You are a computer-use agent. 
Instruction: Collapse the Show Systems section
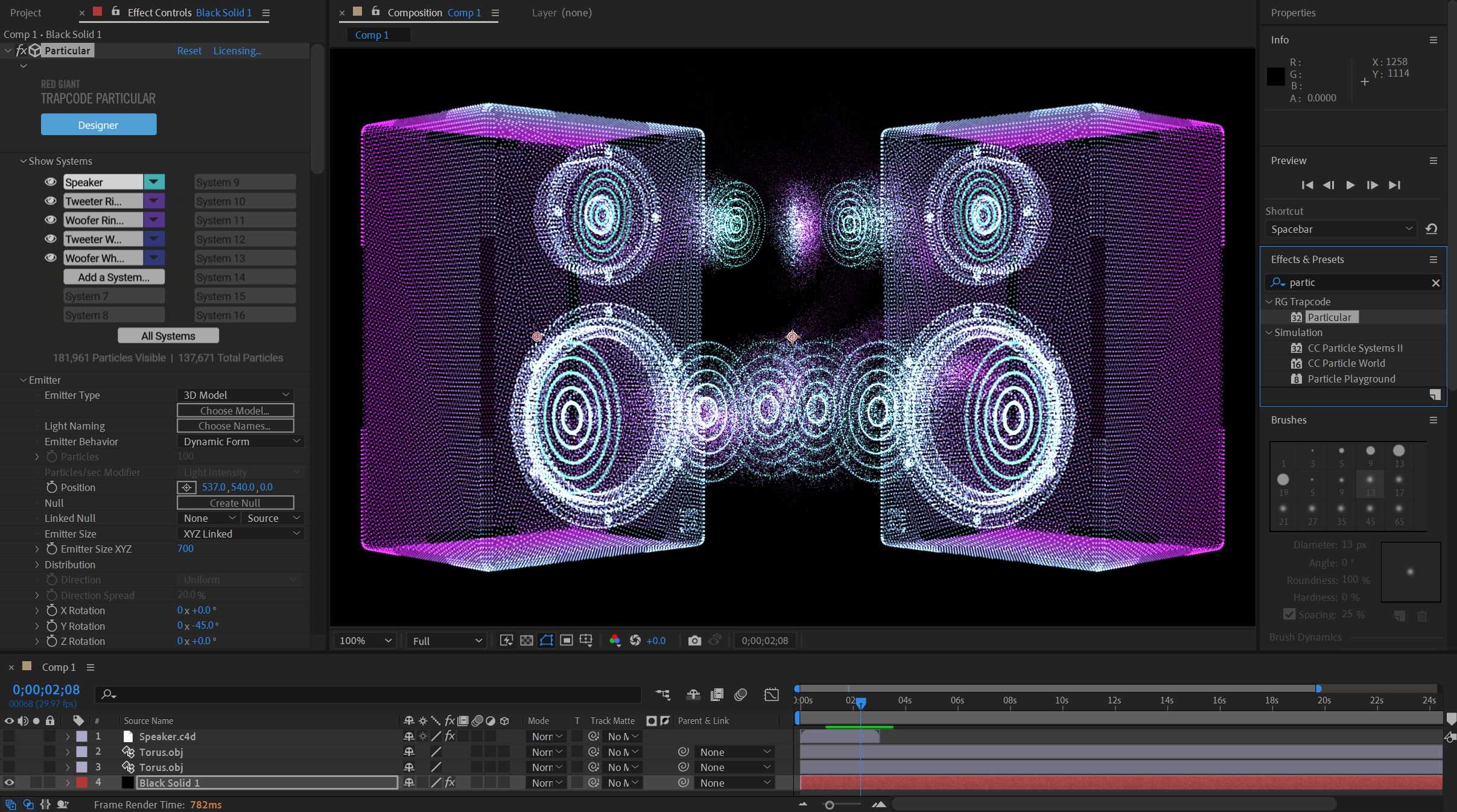(x=24, y=161)
